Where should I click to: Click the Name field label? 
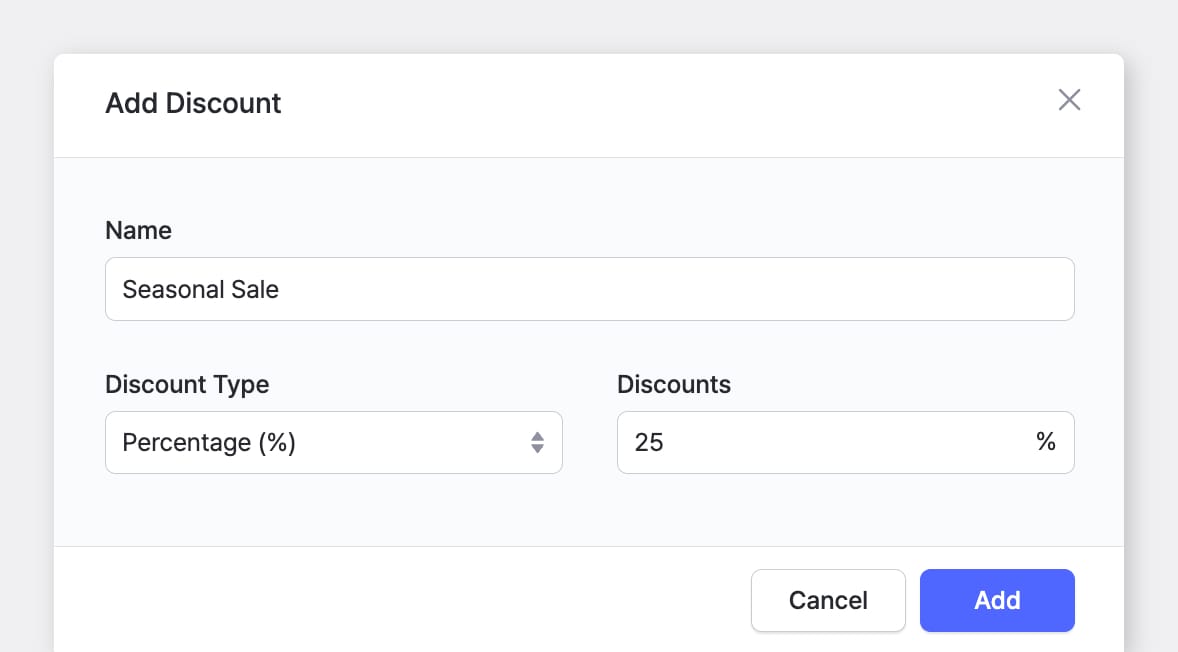(x=138, y=230)
